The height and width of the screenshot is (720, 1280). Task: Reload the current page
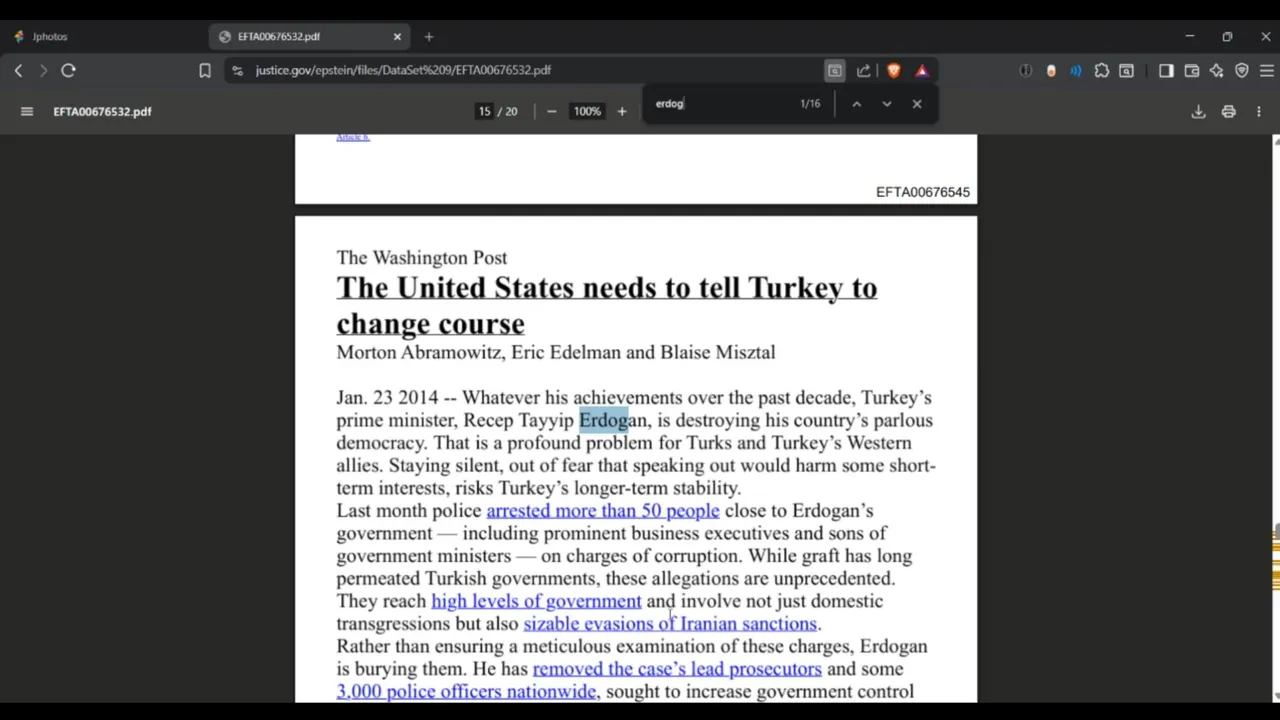point(68,70)
